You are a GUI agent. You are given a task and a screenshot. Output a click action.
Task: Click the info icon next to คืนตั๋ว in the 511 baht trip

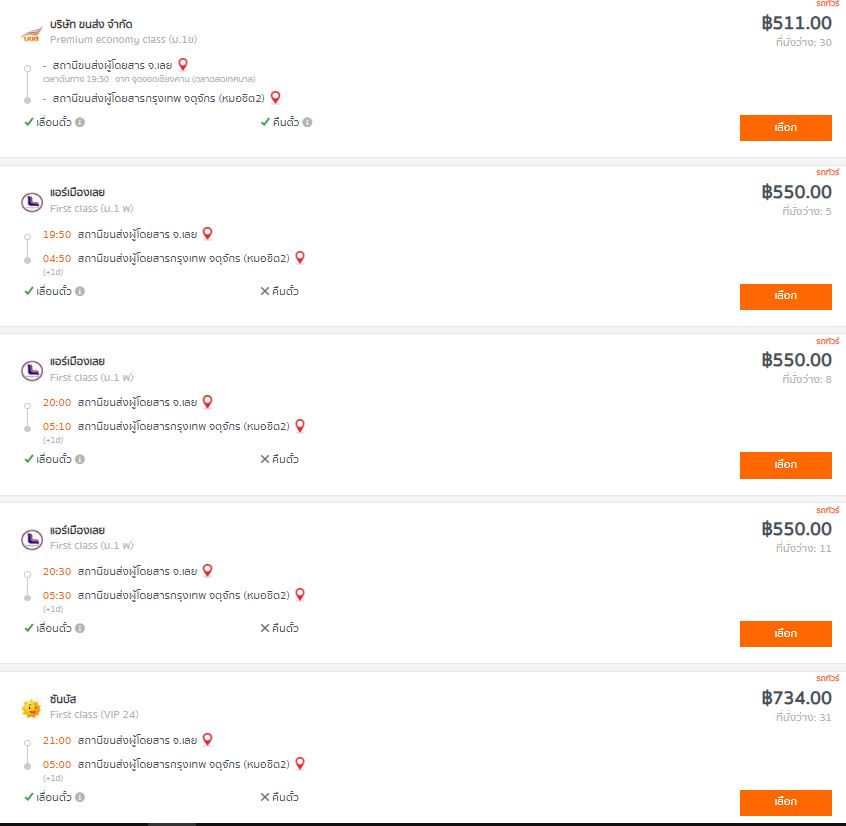click(x=307, y=122)
